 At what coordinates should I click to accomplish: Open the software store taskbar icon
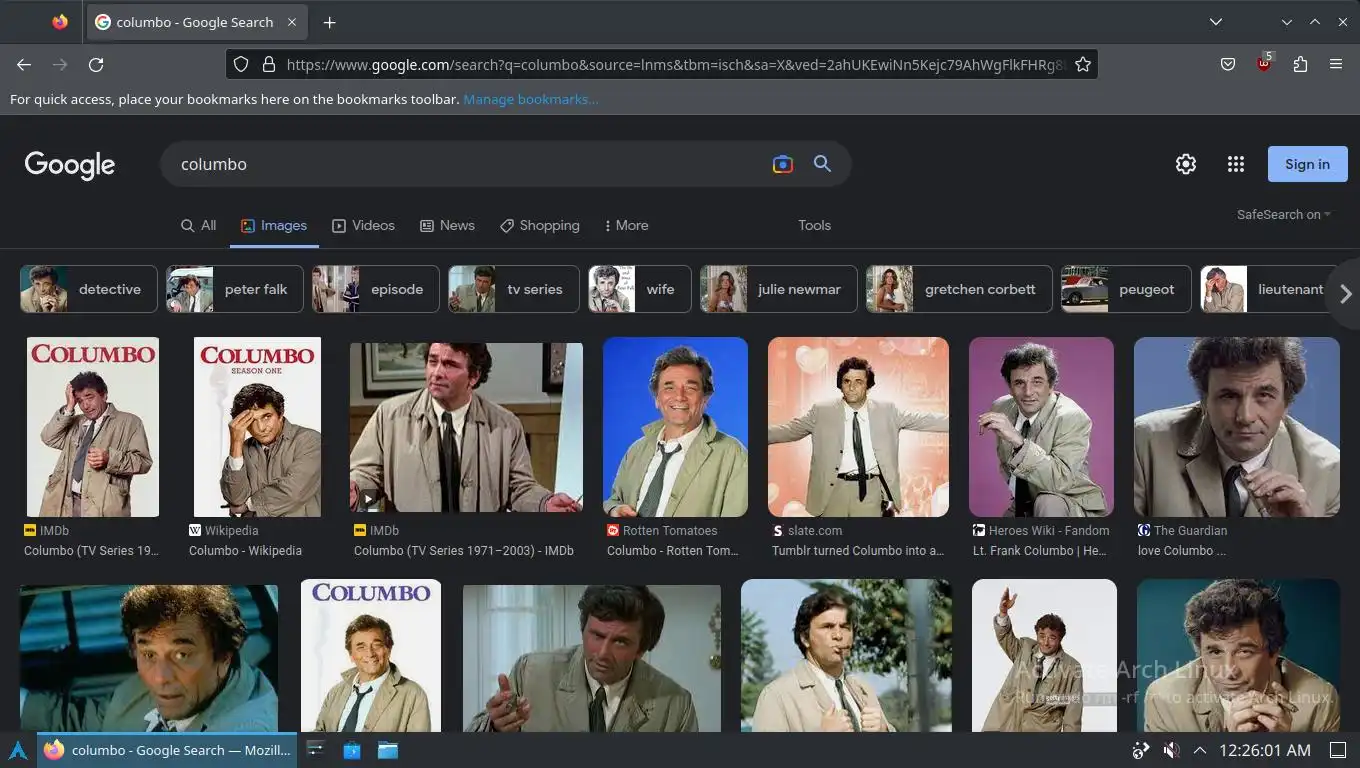352,750
